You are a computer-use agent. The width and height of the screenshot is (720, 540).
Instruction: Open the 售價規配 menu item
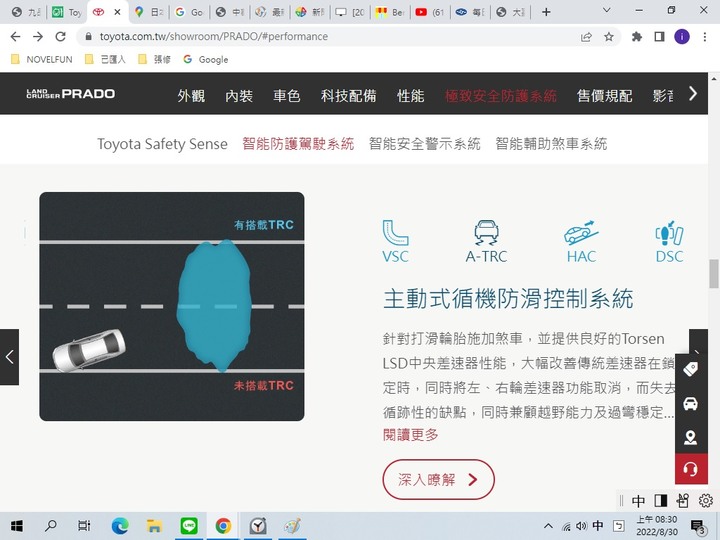604,96
